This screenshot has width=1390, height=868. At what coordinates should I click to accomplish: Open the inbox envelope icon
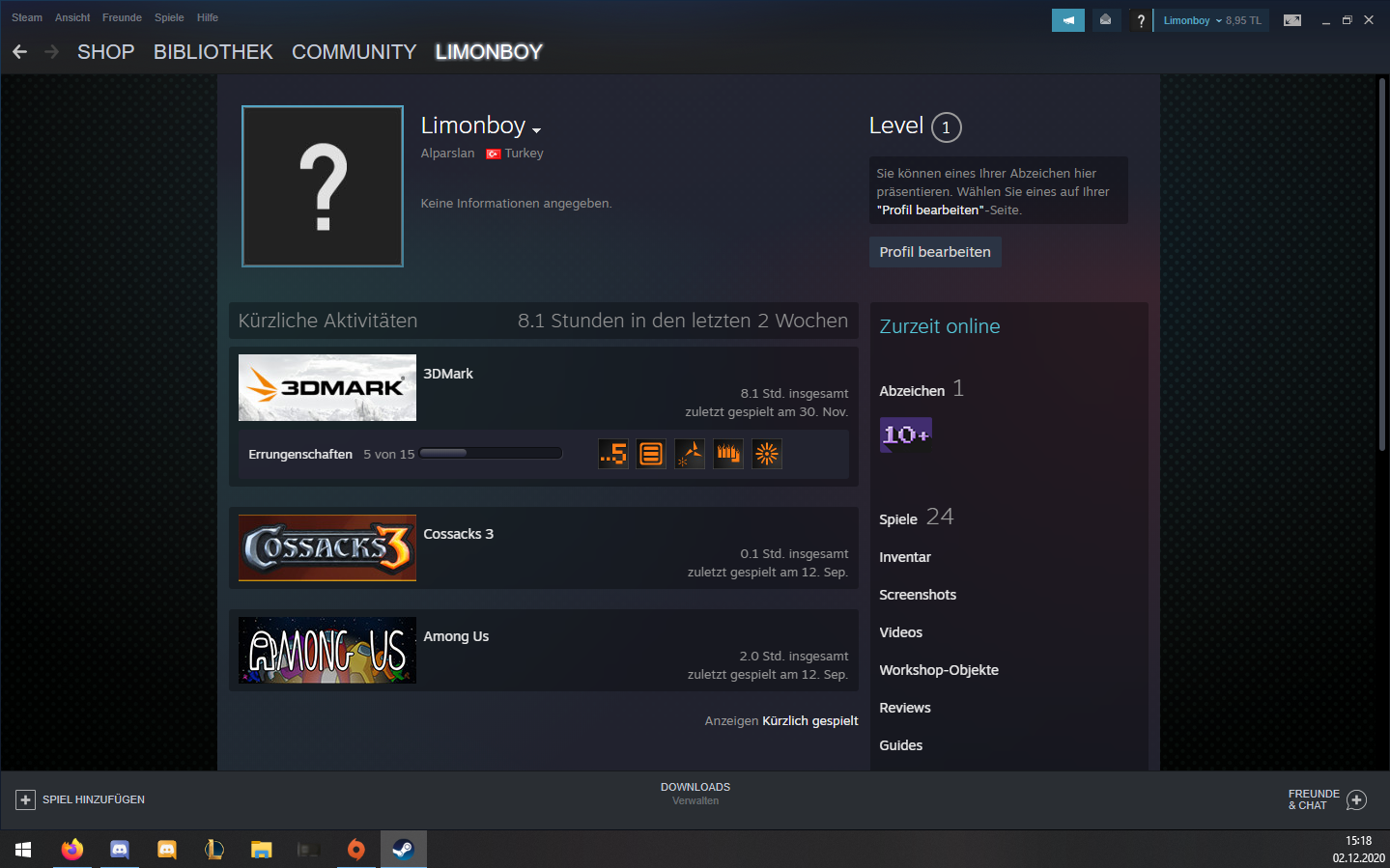pyautogui.click(x=1106, y=20)
